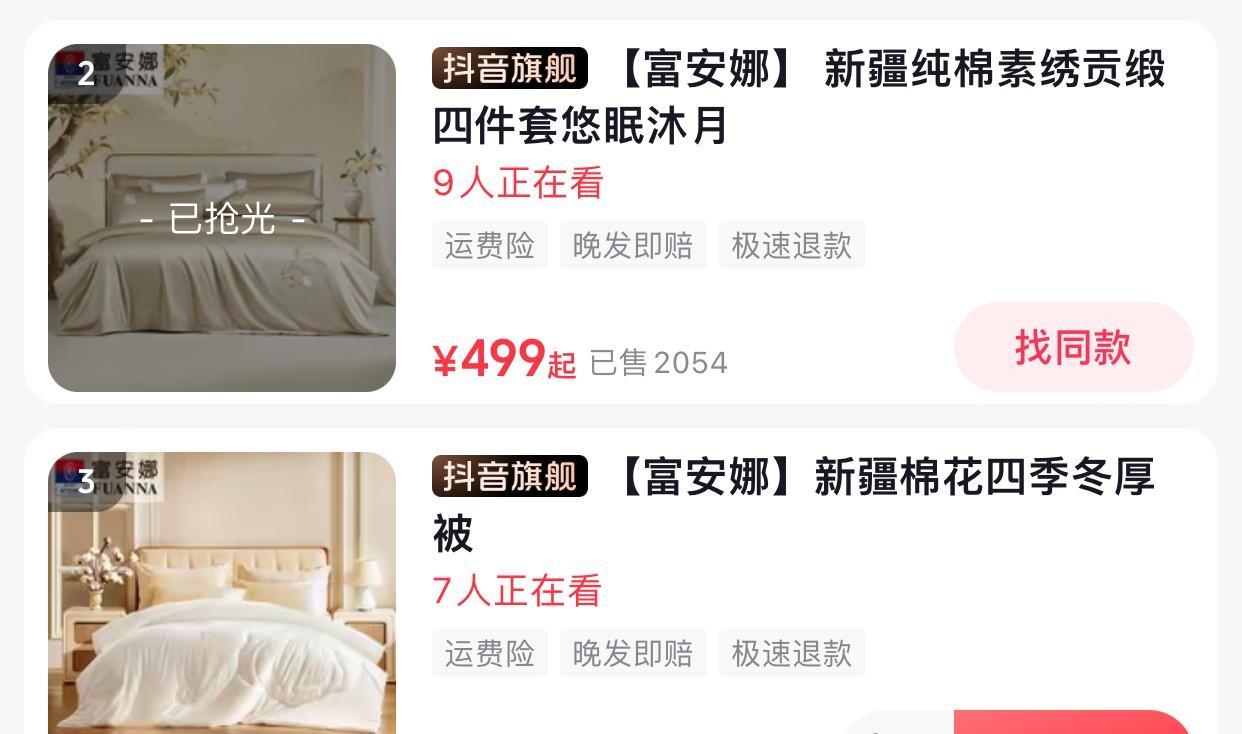Screen dimensions: 1242x734
Task: Tap the ¥499起 price
Action: [504, 359]
